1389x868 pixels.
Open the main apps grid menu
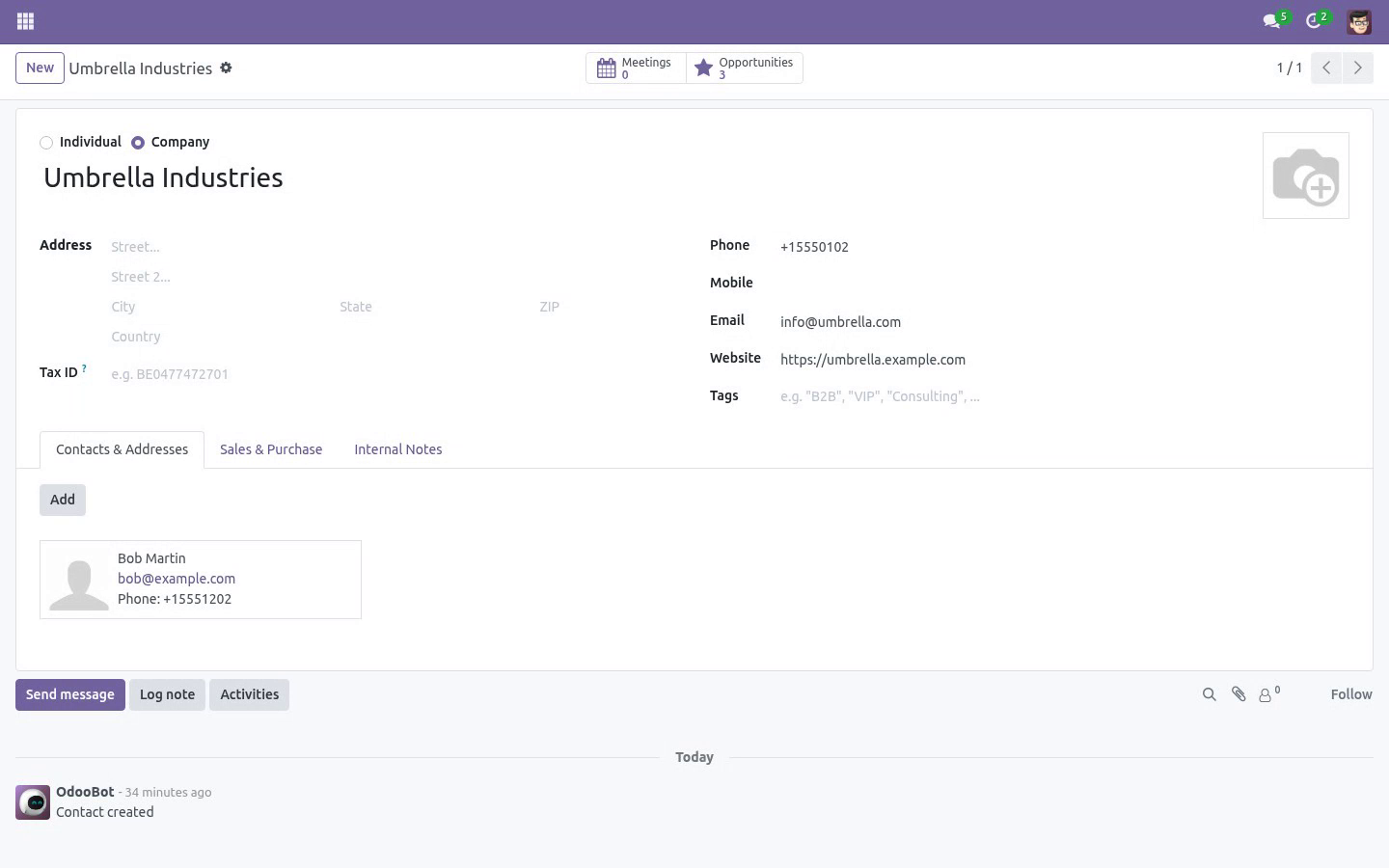click(x=26, y=21)
